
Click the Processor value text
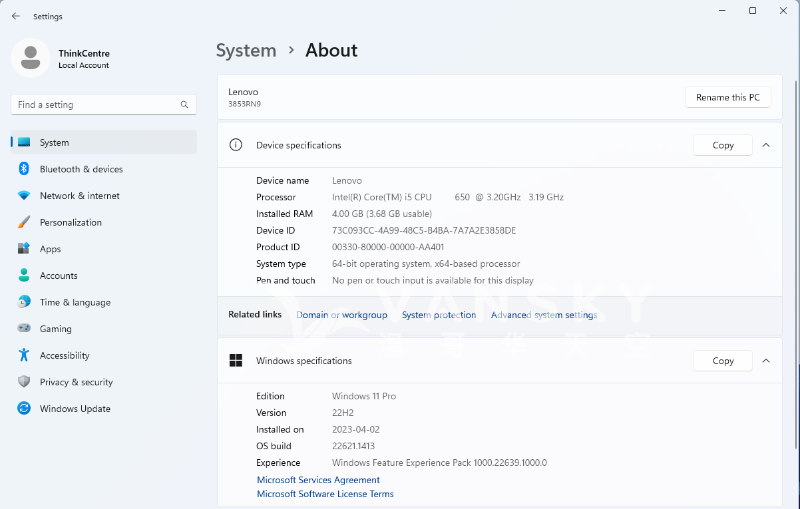pos(447,197)
